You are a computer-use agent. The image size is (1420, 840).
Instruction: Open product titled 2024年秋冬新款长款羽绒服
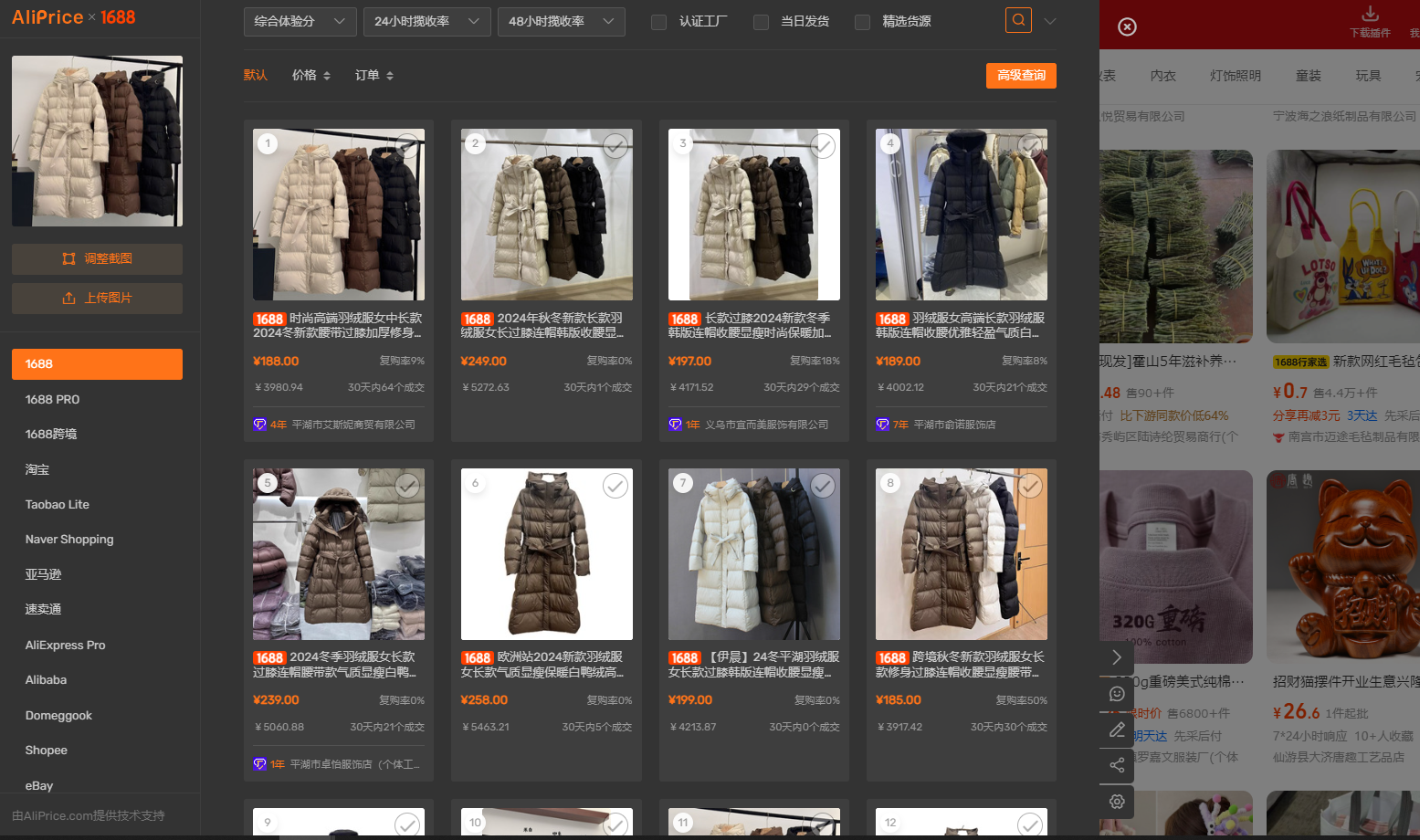tap(546, 326)
